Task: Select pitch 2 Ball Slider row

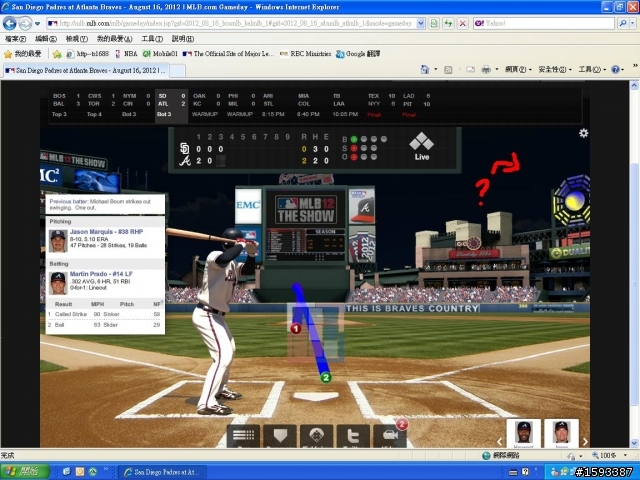Action: (x=105, y=325)
